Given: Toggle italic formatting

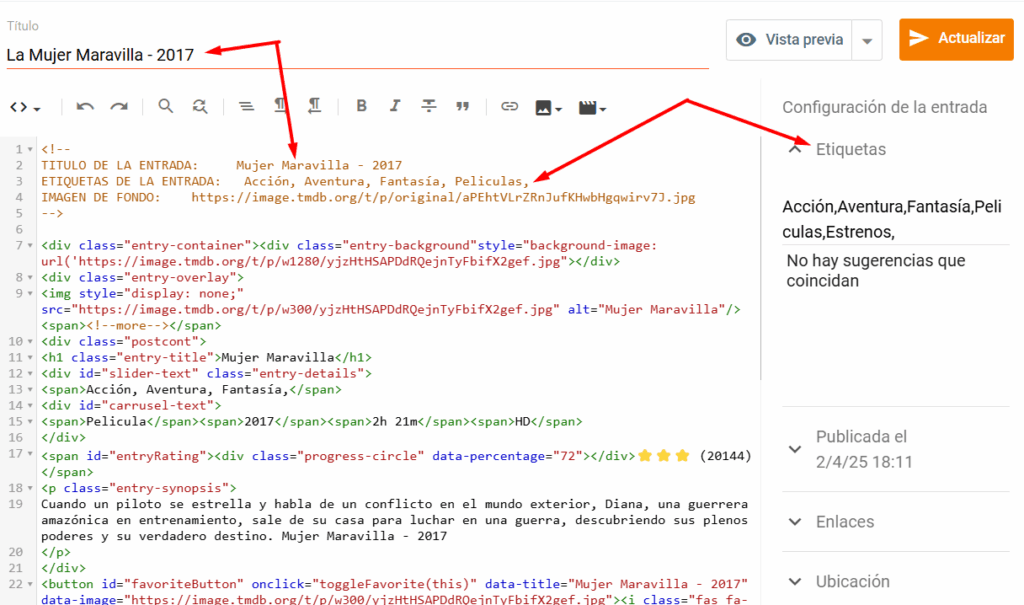Looking at the screenshot, I should pos(394,106).
